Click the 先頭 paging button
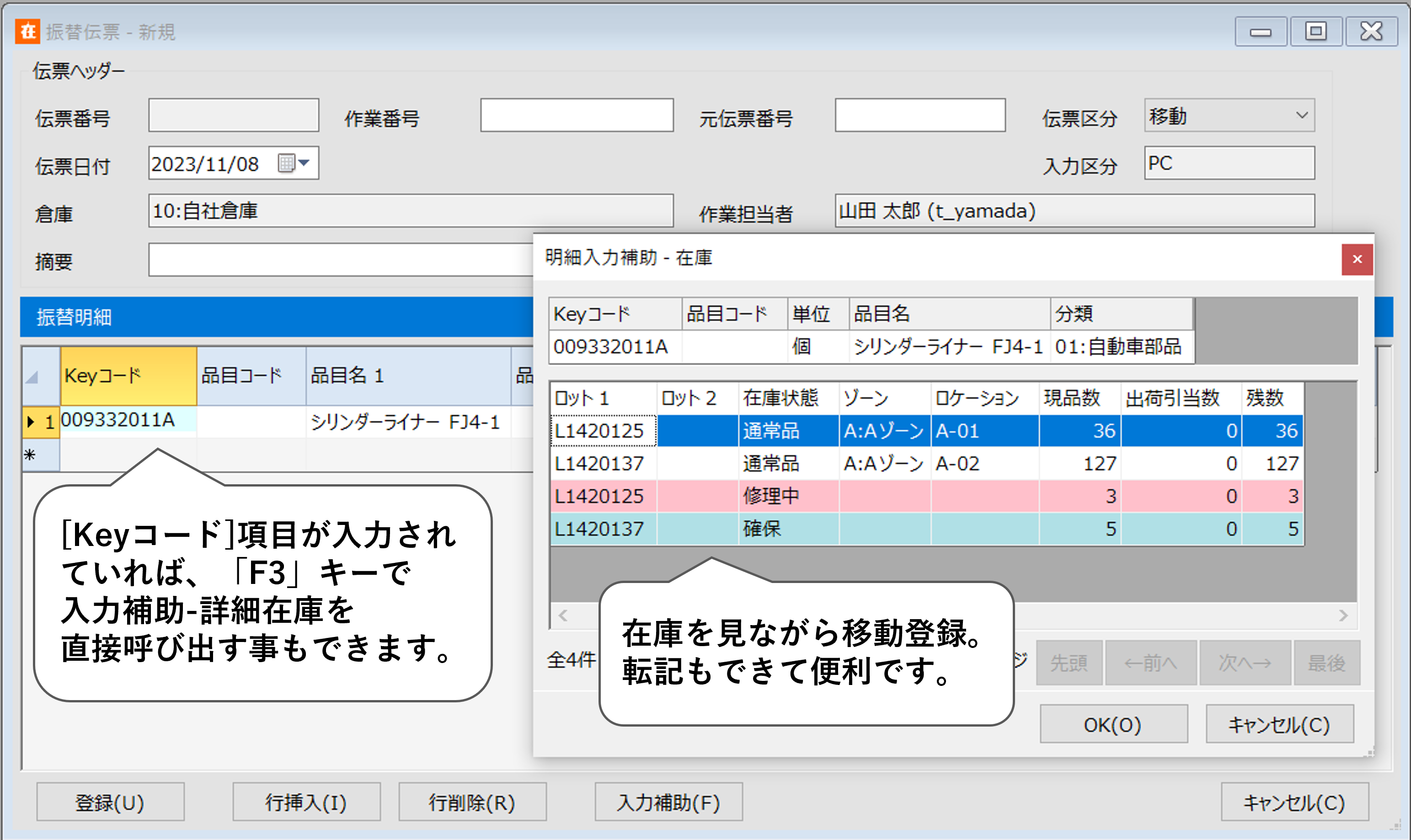This screenshot has height=840, width=1411. pyautogui.click(x=1069, y=662)
